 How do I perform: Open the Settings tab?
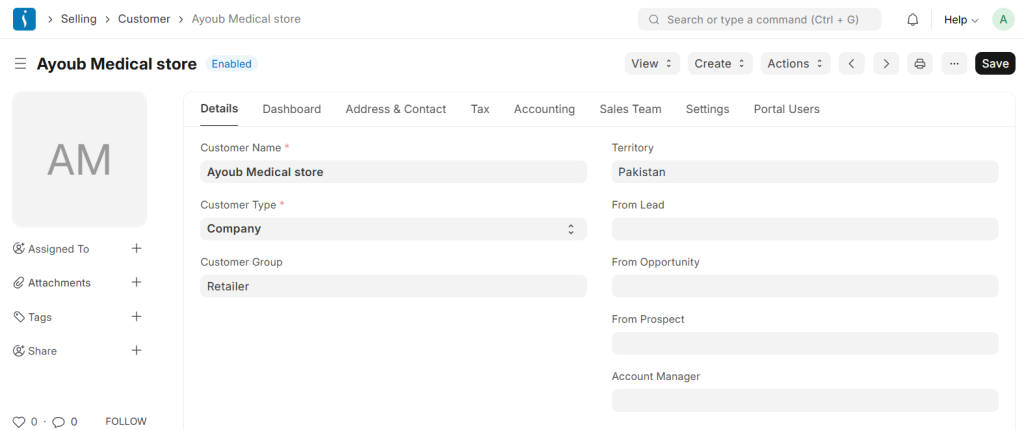(707, 109)
